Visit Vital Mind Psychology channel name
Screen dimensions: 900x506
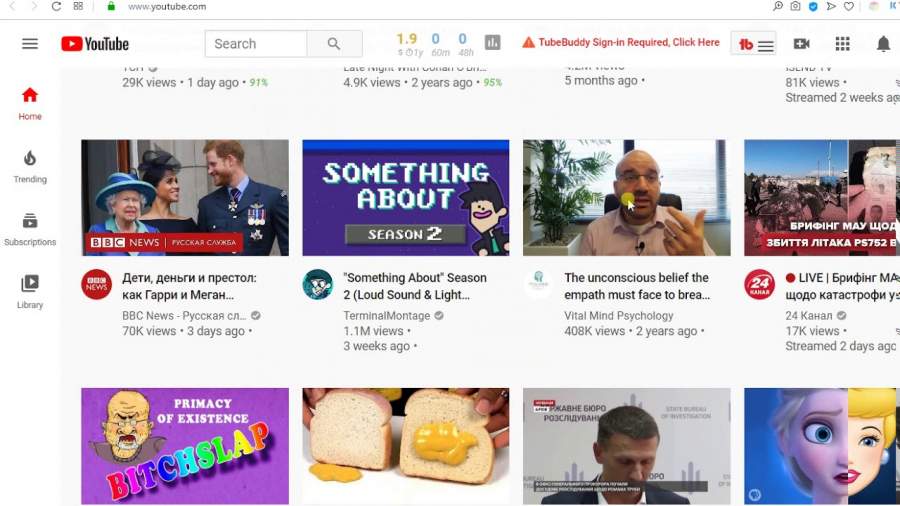click(x=618, y=316)
